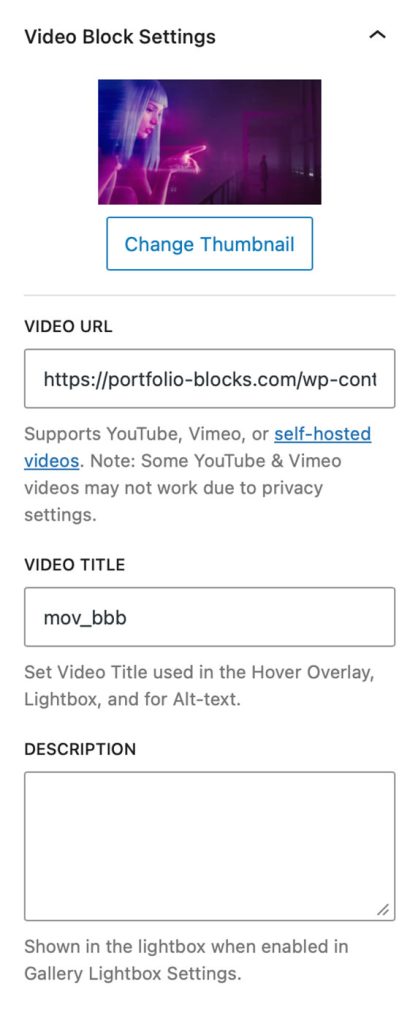This screenshot has height=1024, width=418.
Task: Click the Change Thumbnail button
Action: pyautogui.click(x=210, y=244)
